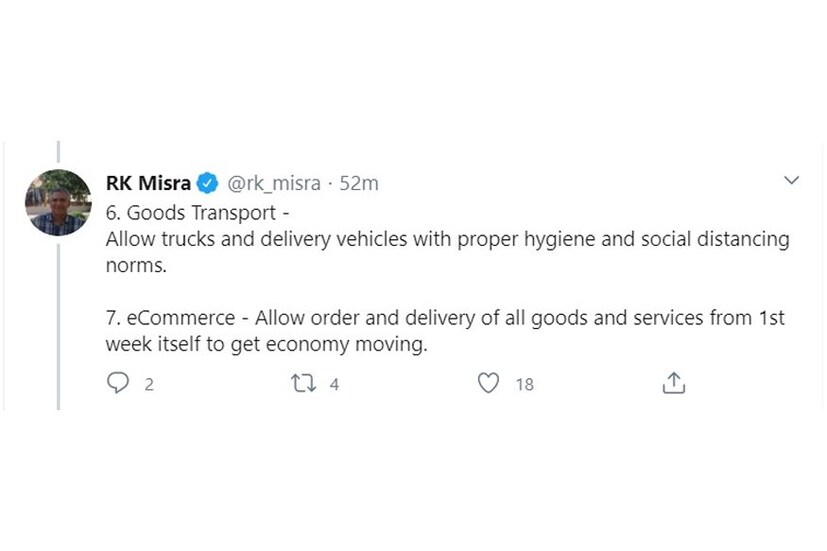827x551 pixels.
Task: Click the blue verified badge
Action: [208, 183]
